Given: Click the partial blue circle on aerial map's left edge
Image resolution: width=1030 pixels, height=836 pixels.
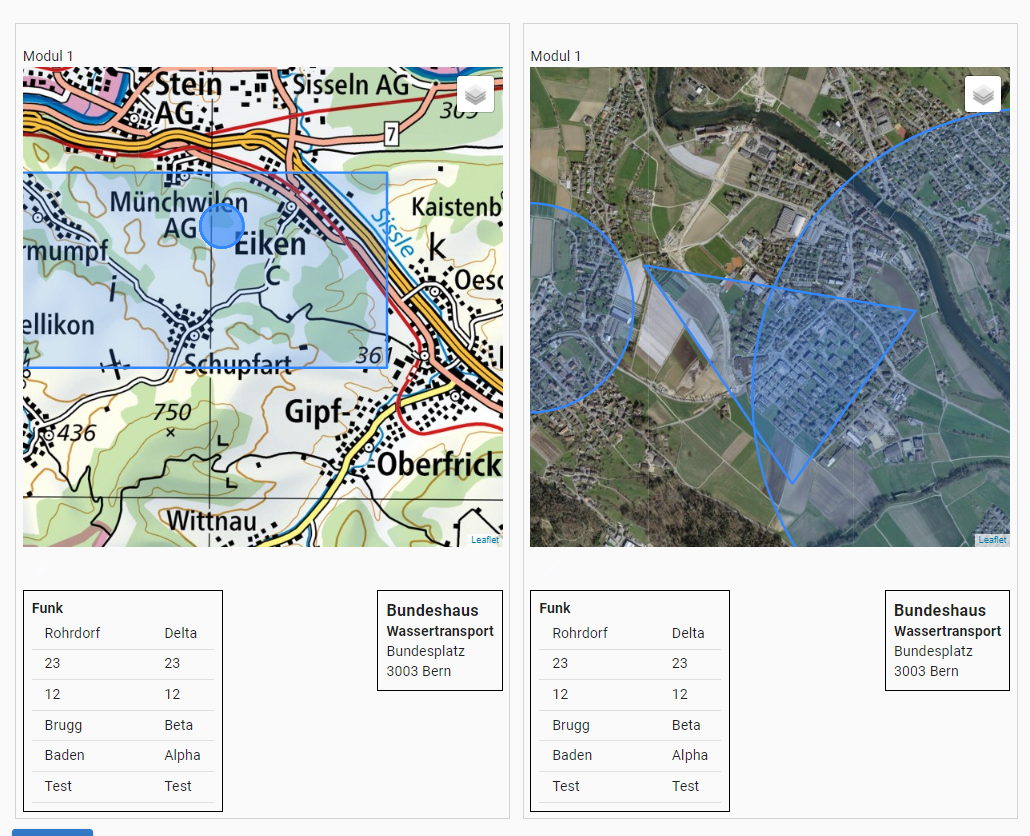Looking at the screenshot, I should click(582, 308).
